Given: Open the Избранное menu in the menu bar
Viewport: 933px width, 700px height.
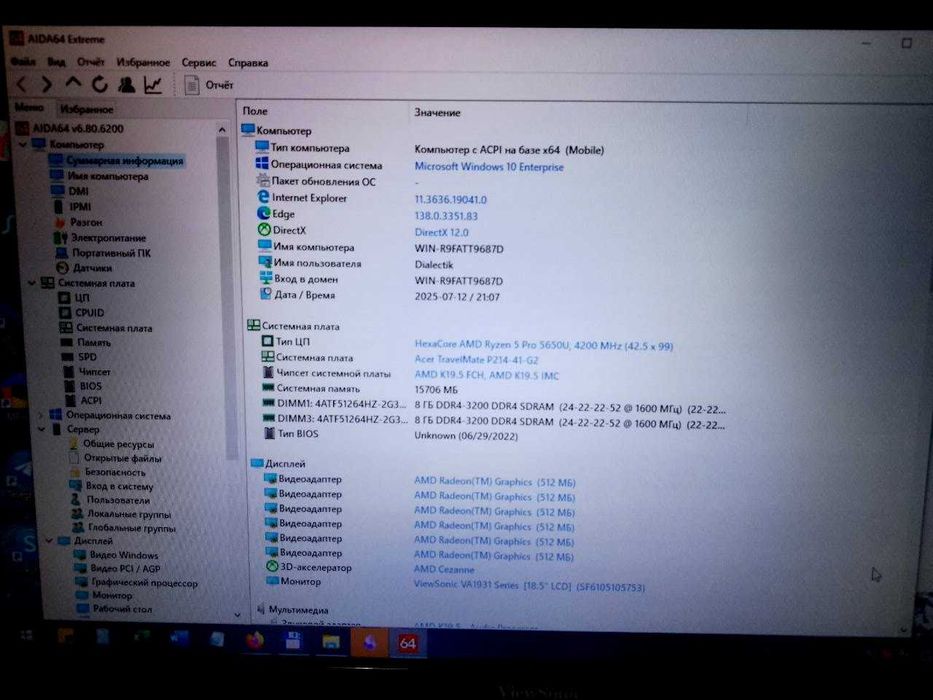Looking at the screenshot, I should (143, 62).
